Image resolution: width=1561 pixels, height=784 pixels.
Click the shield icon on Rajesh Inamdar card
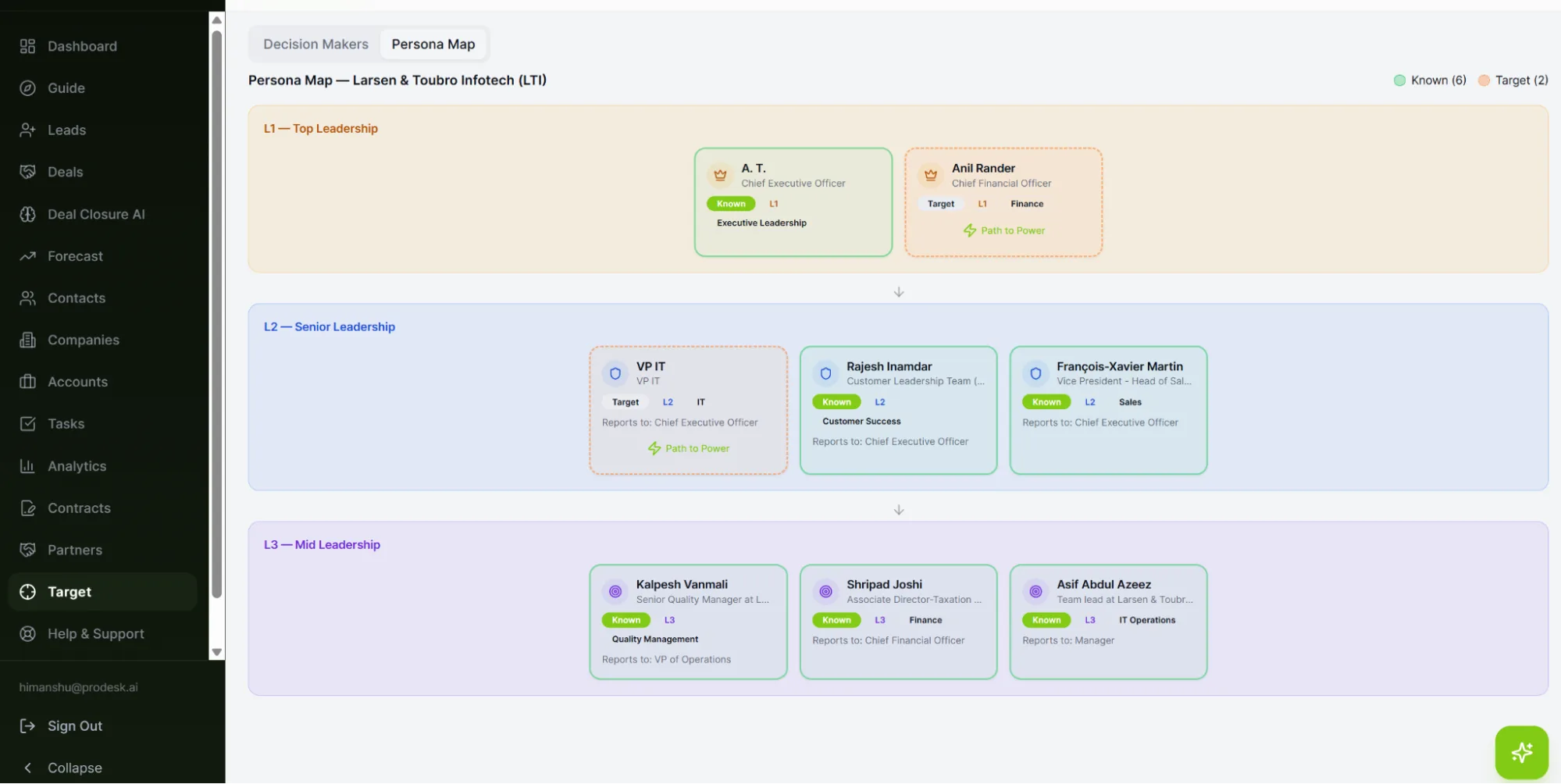click(825, 373)
